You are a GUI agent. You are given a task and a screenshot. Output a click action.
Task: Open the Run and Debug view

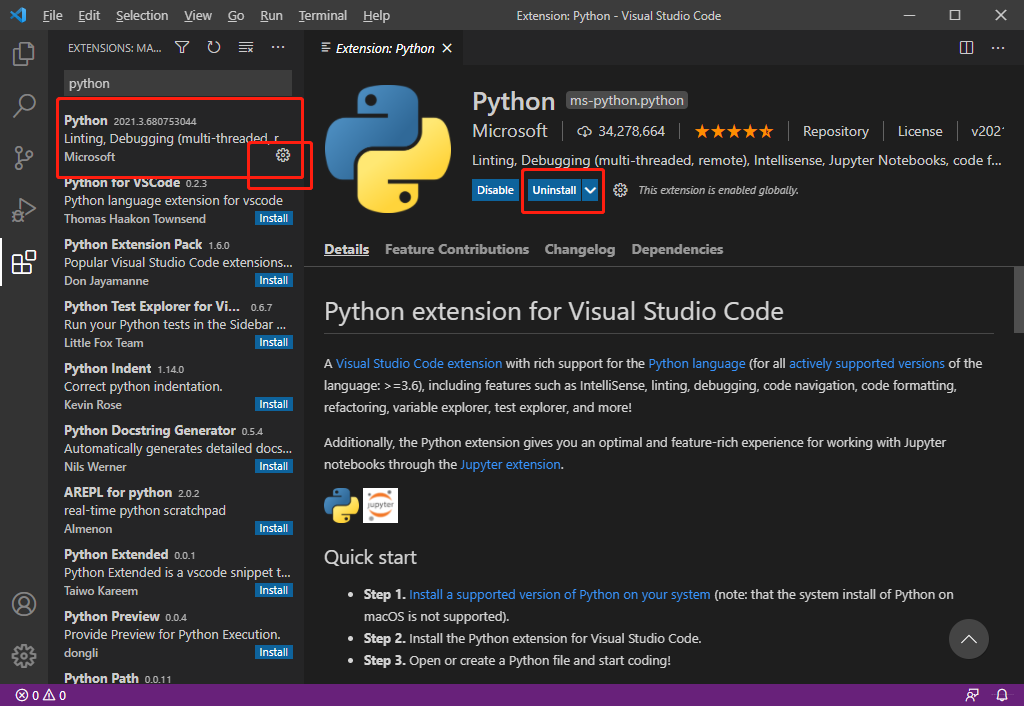[23, 207]
